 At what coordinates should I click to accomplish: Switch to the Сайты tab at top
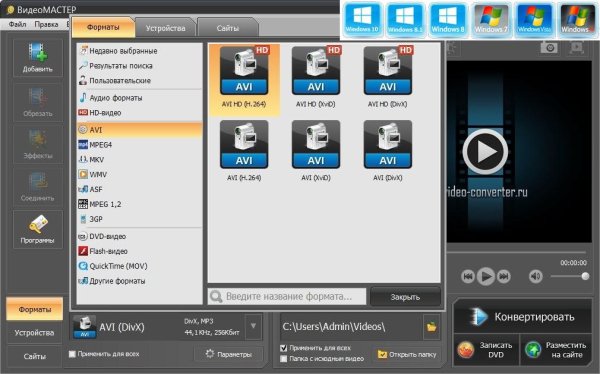coord(228,28)
